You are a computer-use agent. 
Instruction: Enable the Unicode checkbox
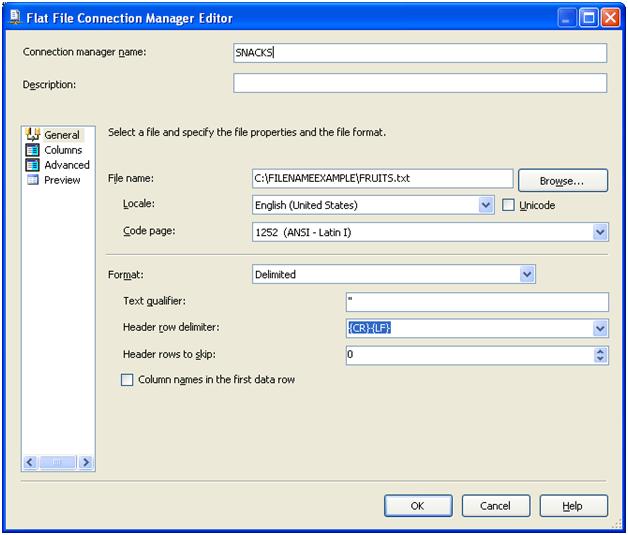coord(509,205)
